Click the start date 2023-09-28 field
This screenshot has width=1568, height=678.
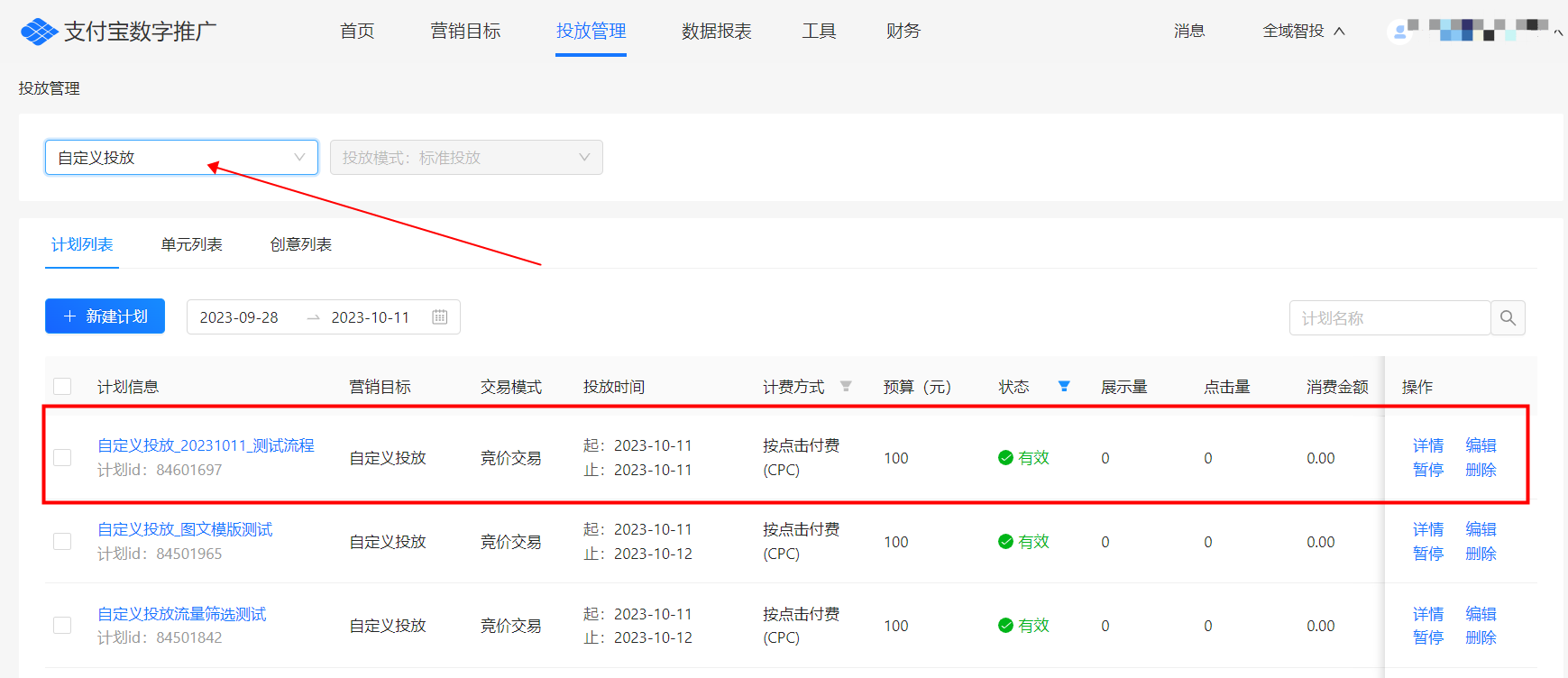[239, 317]
